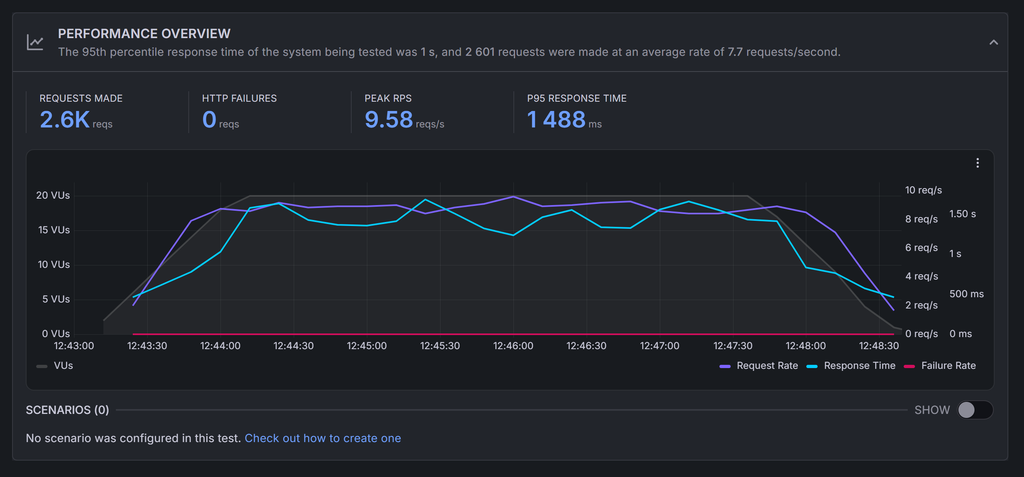
Task: Click the performance overview chart icon
Action: pyautogui.click(x=35, y=42)
